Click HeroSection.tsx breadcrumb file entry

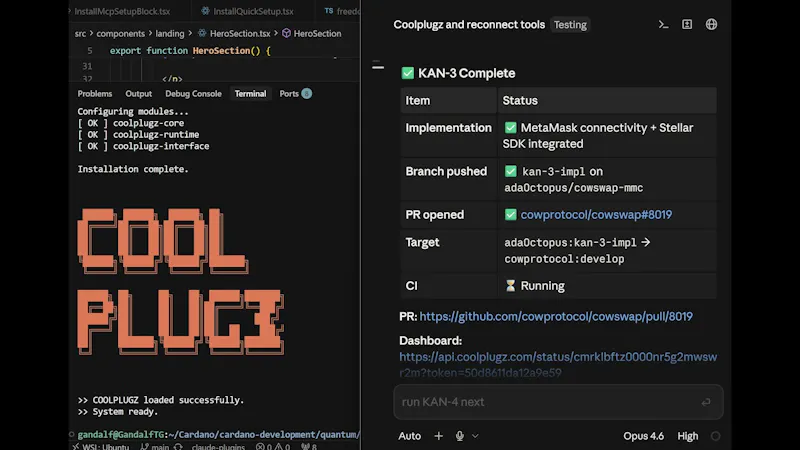click(234, 33)
